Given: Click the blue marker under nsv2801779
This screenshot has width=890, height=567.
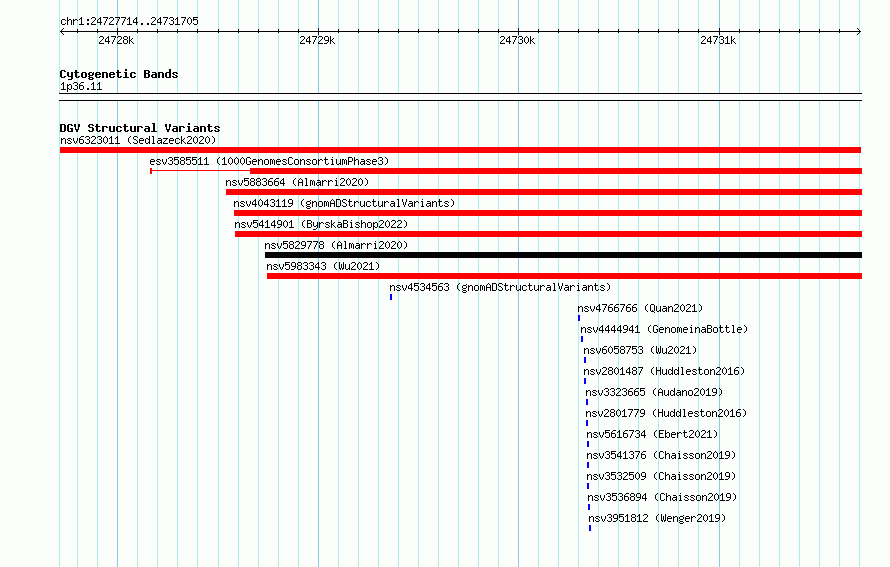Looking at the screenshot, I should tap(587, 423).
